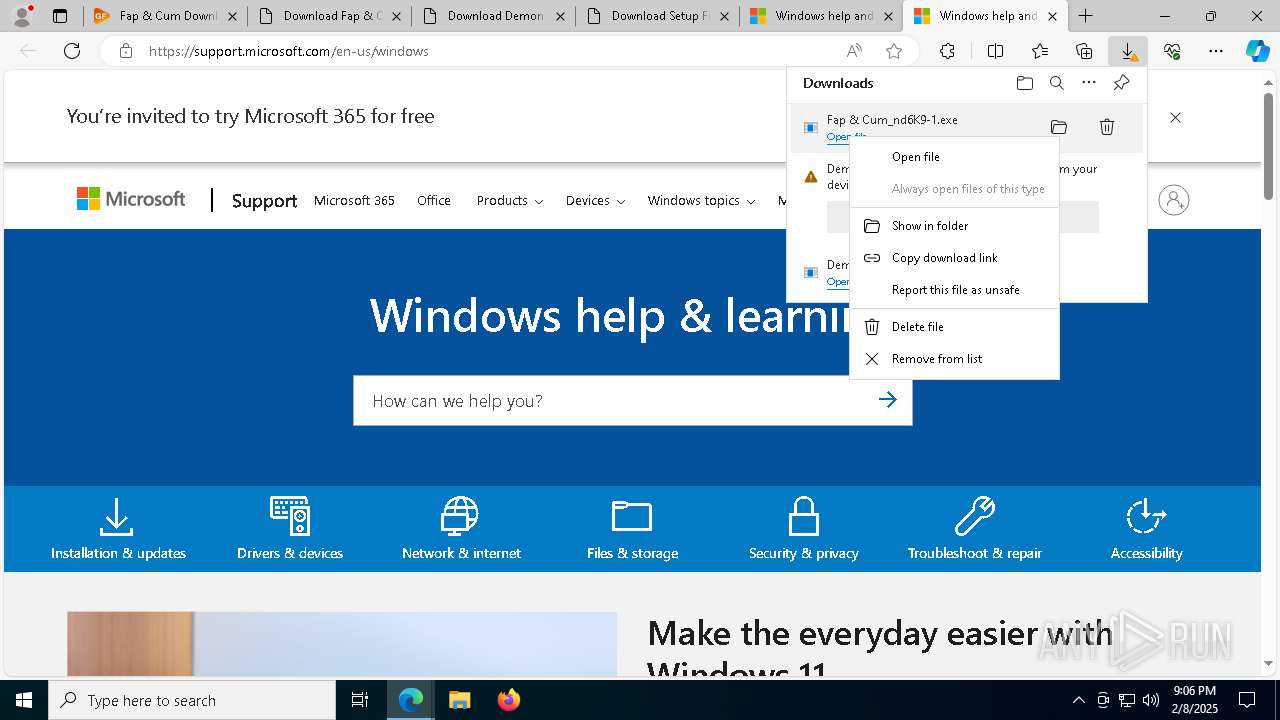The height and width of the screenshot is (720, 1280).
Task: Open Collections icon in toolbar
Action: pyautogui.click(x=1084, y=51)
